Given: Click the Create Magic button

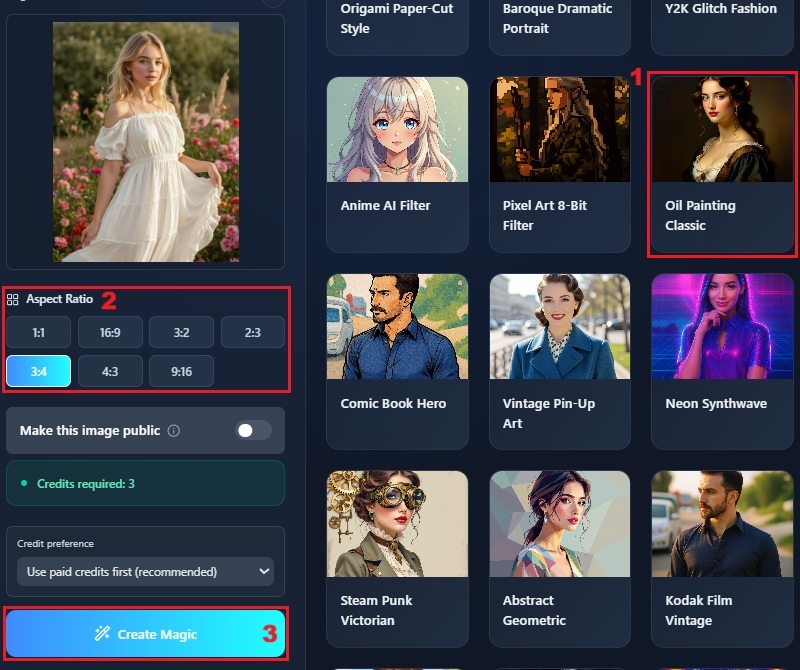Looking at the screenshot, I should point(146,634).
